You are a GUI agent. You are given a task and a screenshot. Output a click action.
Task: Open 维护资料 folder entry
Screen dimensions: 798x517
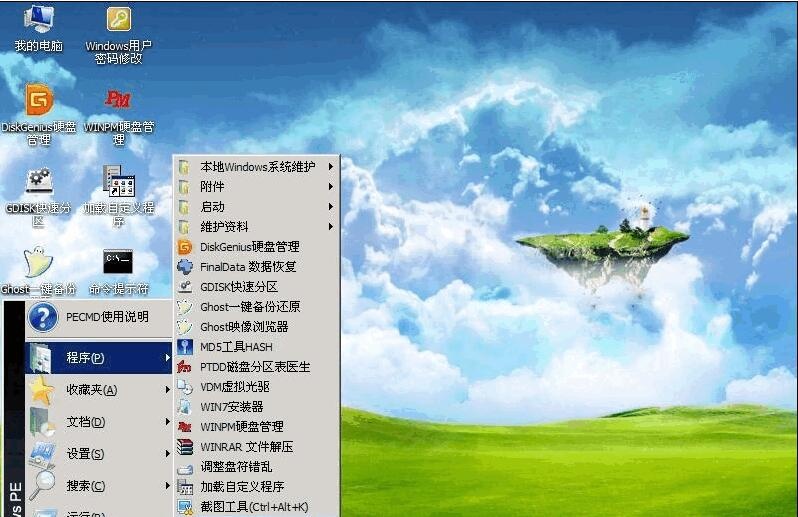(x=256, y=226)
